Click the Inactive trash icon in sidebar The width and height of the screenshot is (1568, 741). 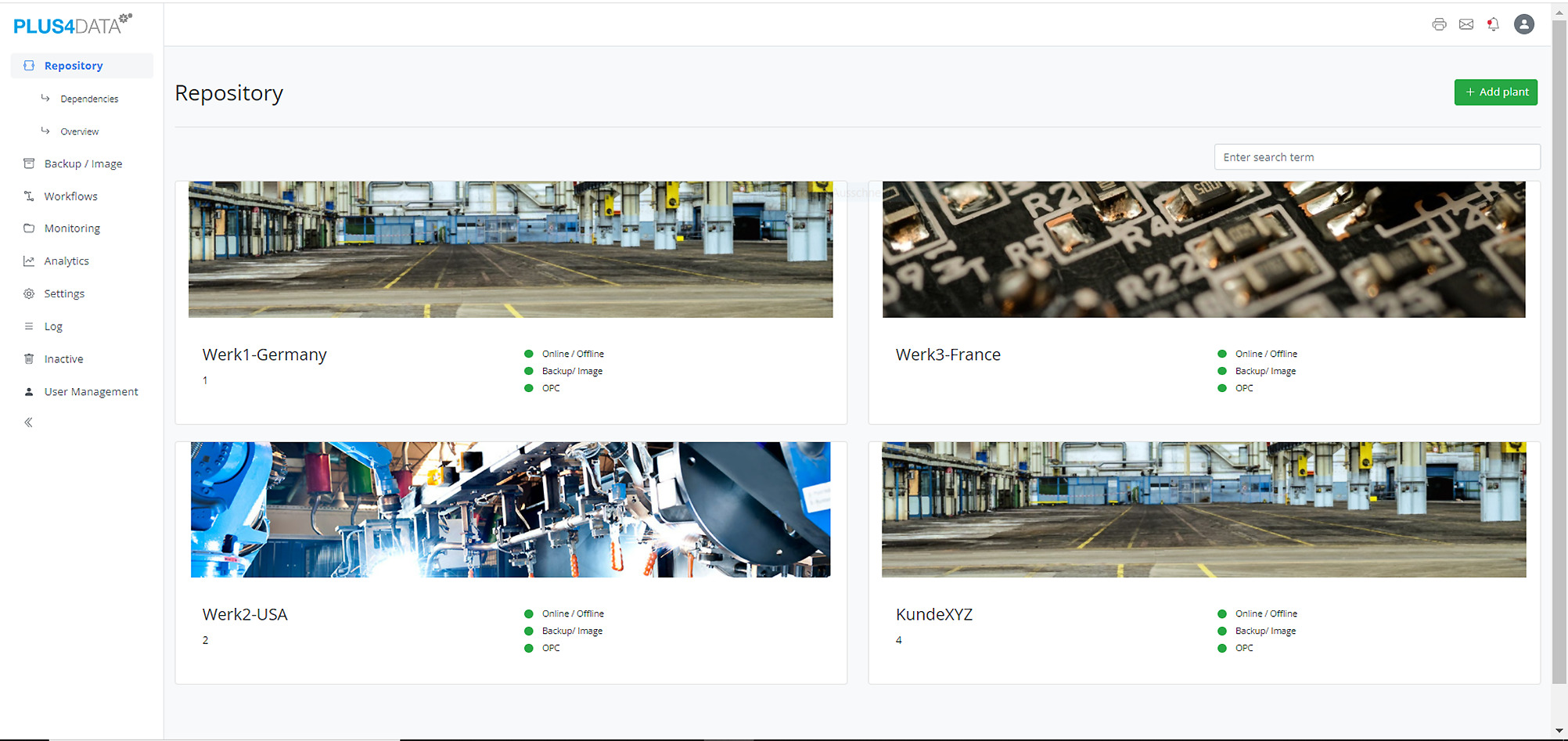pyautogui.click(x=29, y=359)
